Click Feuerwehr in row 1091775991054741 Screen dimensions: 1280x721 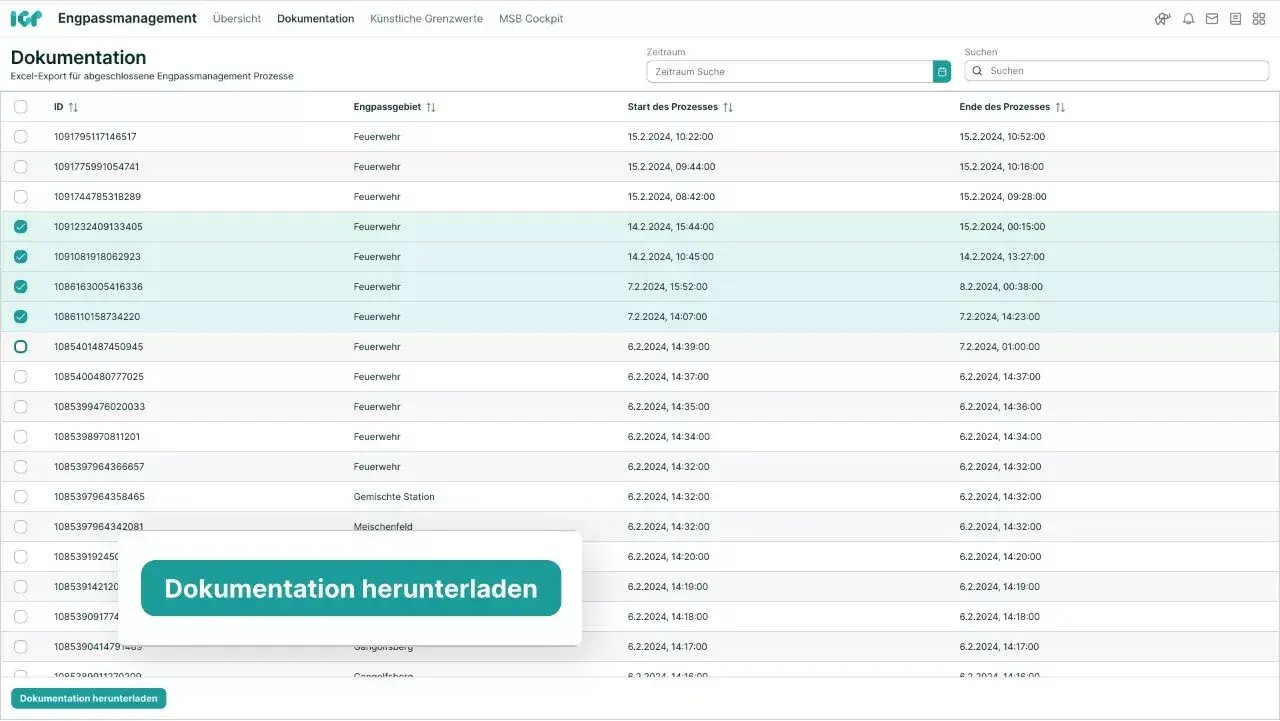pos(377,167)
